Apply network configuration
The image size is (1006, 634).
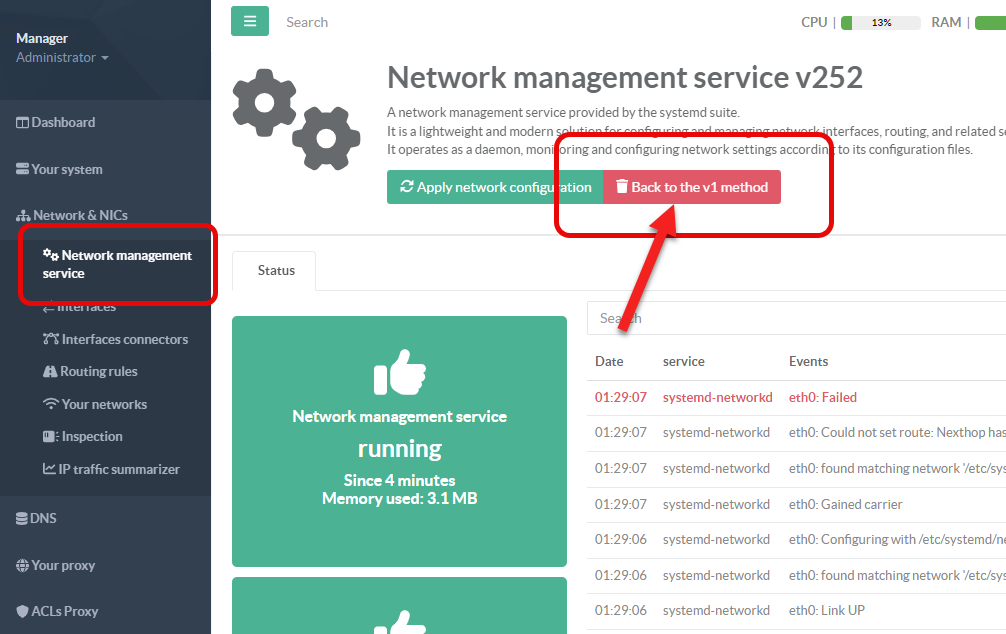click(495, 187)
